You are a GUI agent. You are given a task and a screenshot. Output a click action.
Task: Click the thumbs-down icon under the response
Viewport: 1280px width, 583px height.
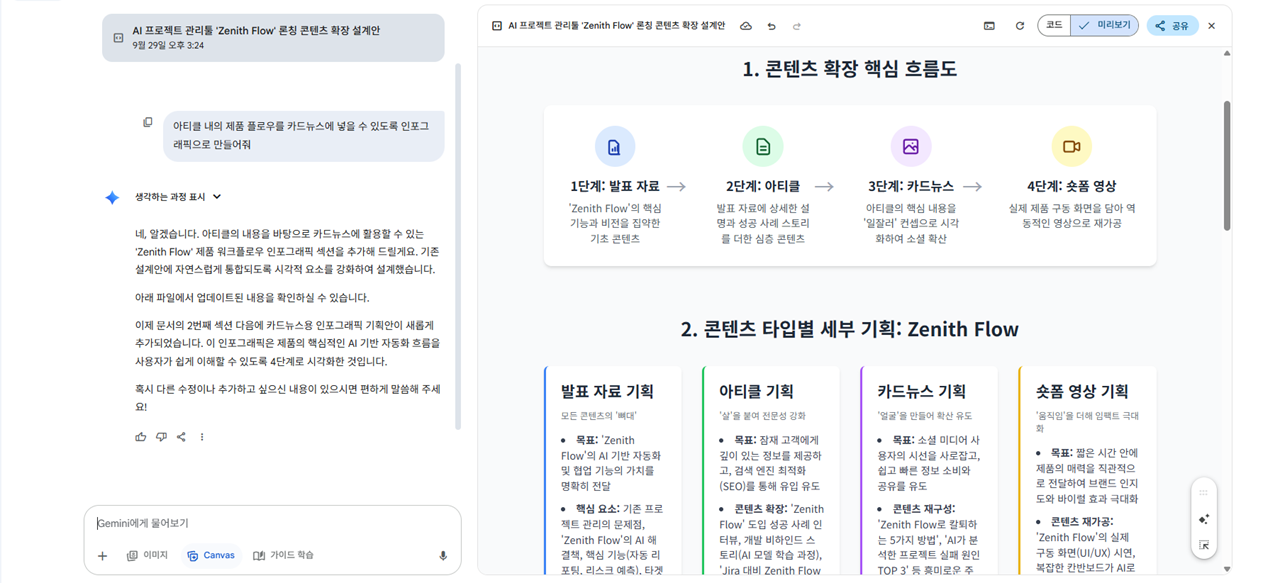161,437
